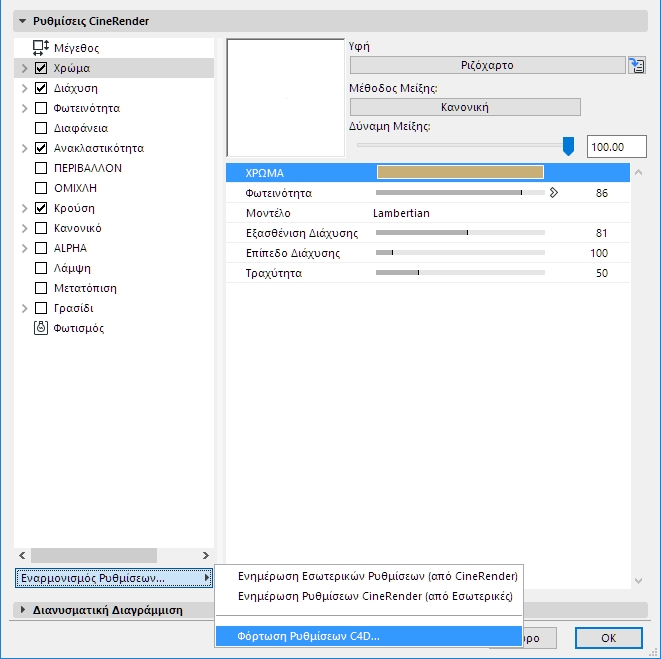661x659 pixels.
Task: Click the Τραχύτητα value 50
Action: 602,273
